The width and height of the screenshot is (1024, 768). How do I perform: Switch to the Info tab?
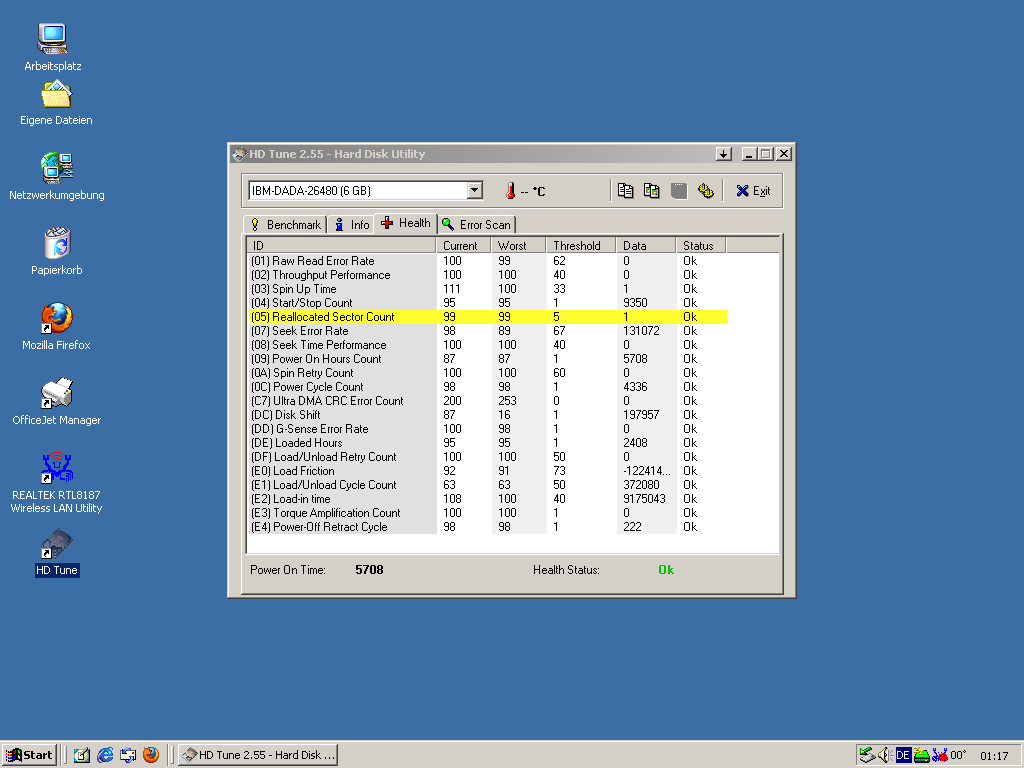[351, 225]
